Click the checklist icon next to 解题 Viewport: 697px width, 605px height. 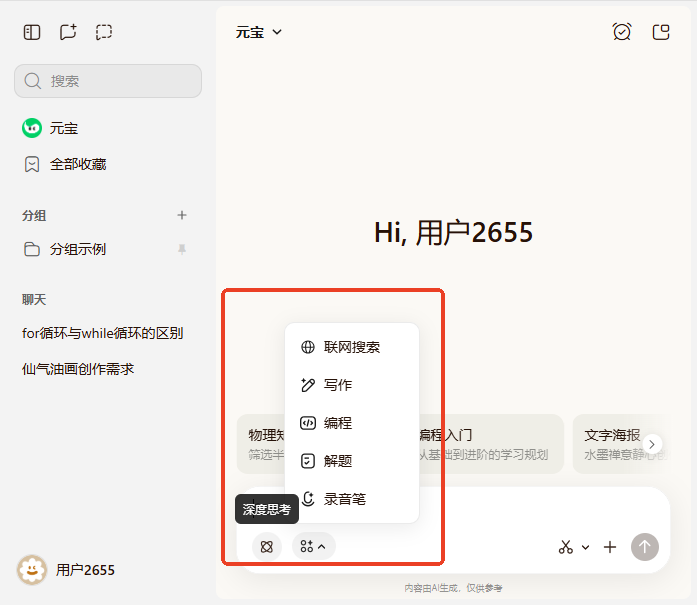click(308, 461)
